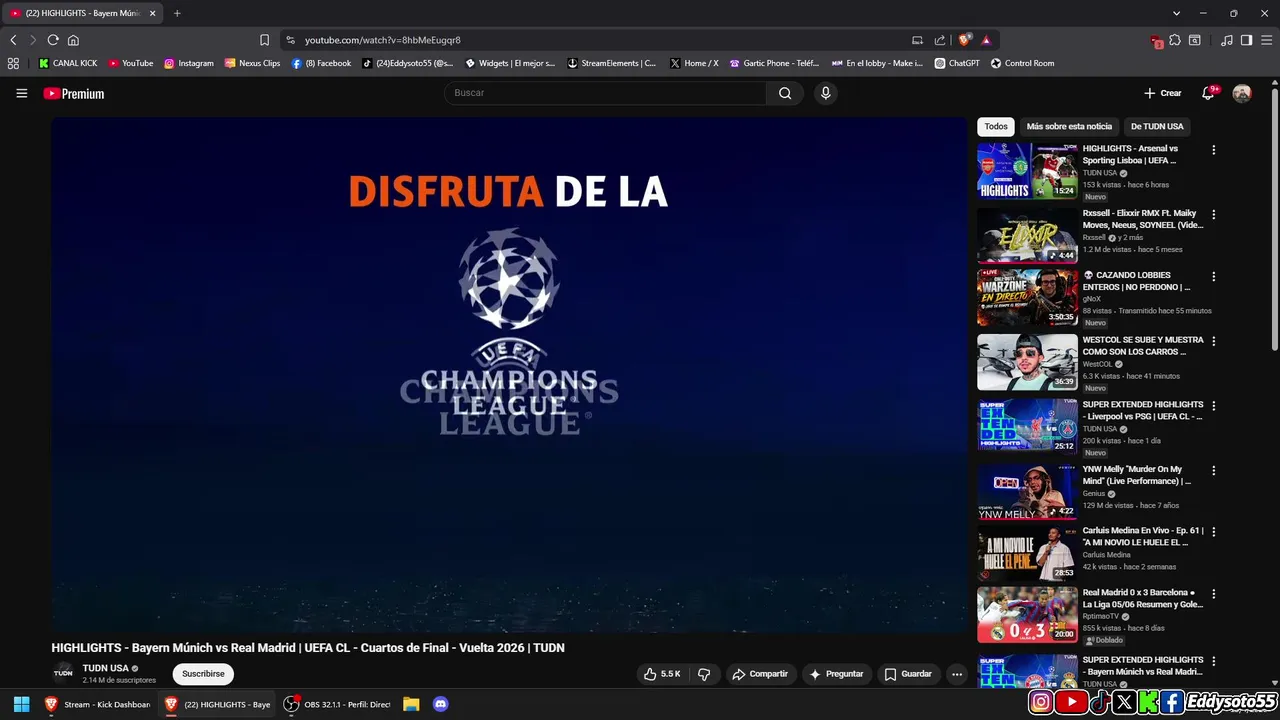1280x720 pixels.
Task: Click the address bar URL
Action: coord(383,40)
